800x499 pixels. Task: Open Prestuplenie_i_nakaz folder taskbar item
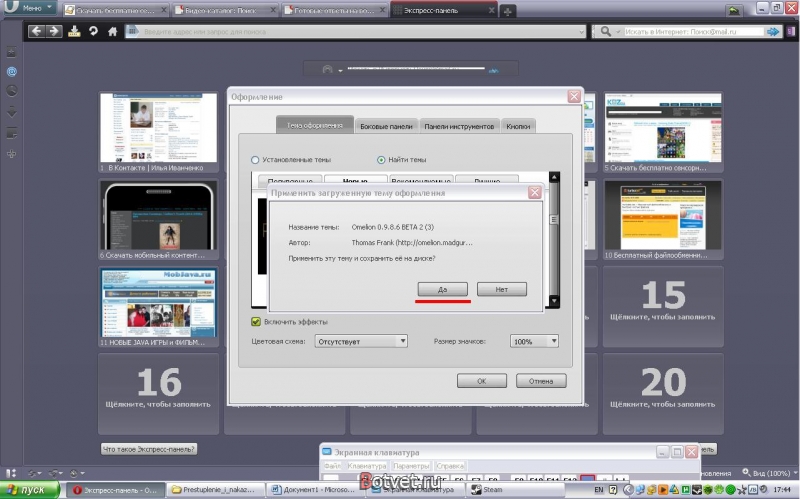[214, 489]
